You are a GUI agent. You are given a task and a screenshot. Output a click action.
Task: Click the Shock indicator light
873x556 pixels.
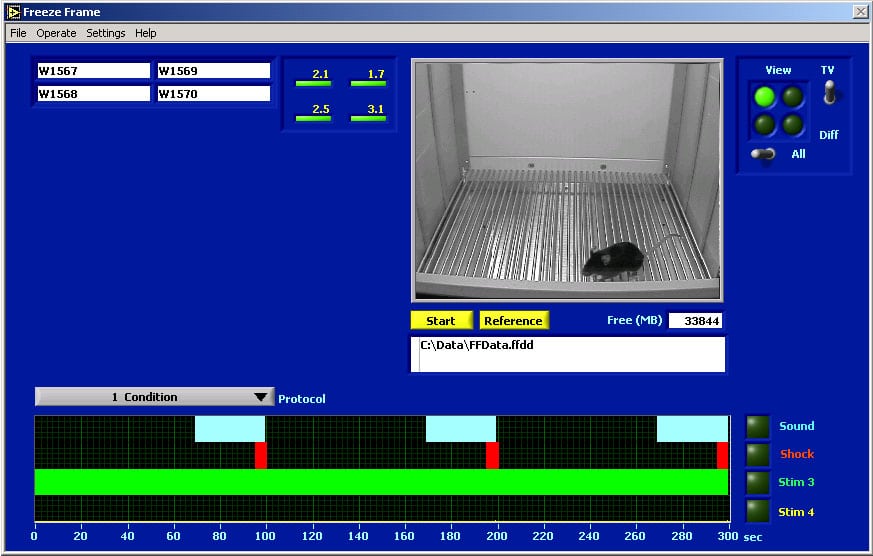click(758, 455)
